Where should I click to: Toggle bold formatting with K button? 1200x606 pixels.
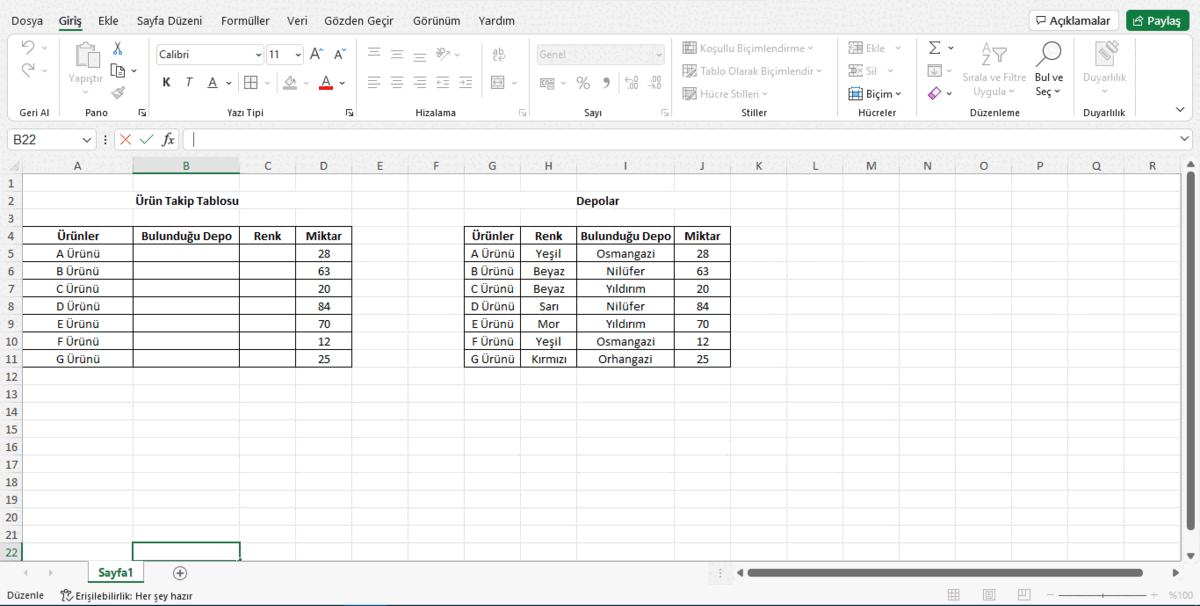click(x=166, y=83)
